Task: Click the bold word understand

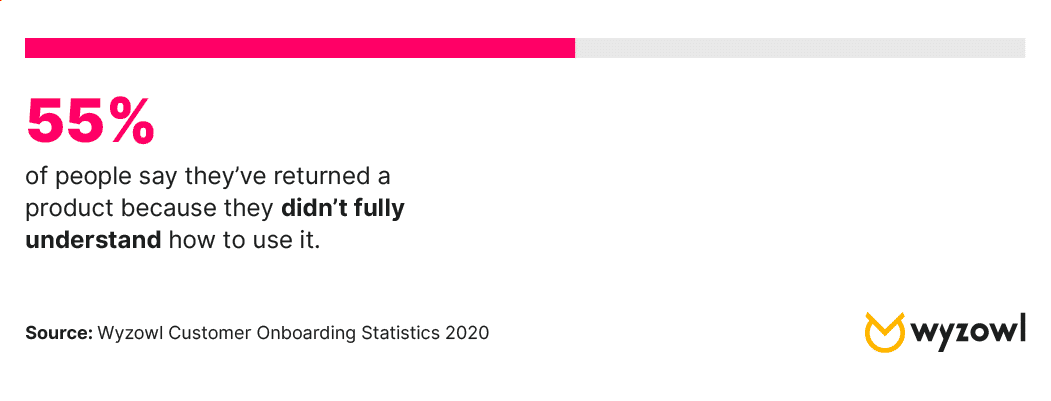Action: [93, 239]
